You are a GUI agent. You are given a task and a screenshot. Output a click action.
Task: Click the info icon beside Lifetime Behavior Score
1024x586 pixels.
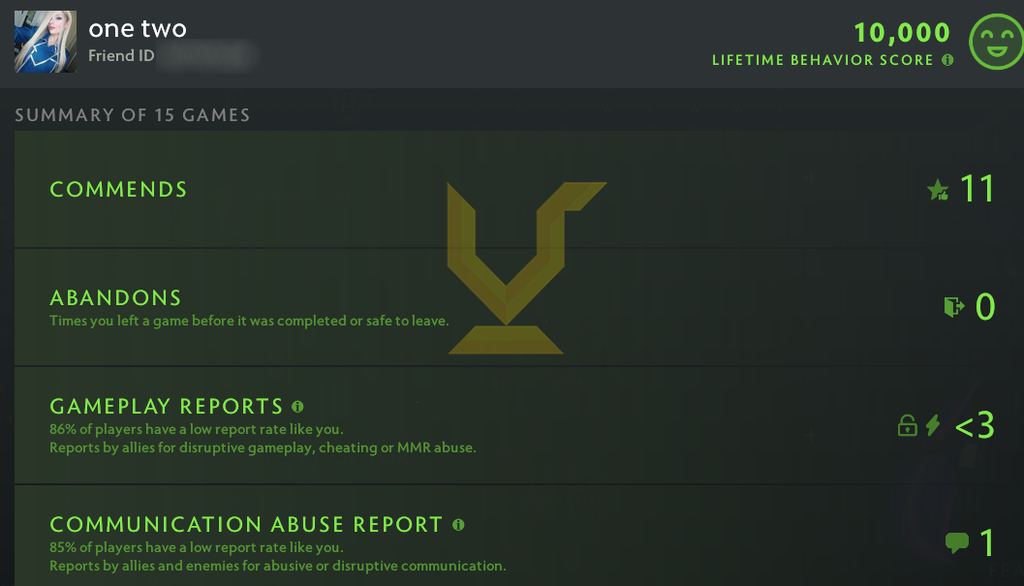pyautogui.click(x=948, y=60)
